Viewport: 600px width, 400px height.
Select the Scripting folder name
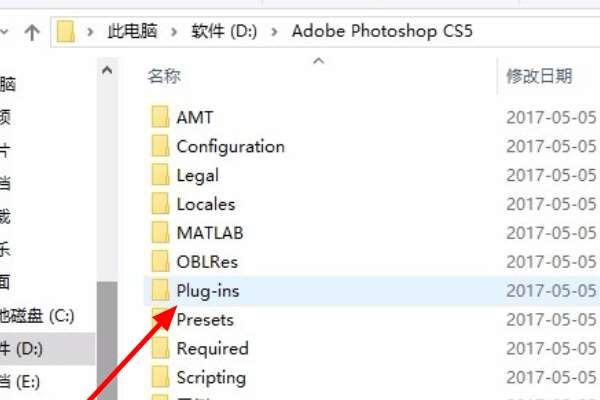pyautogui.click(x=211, y=377)
